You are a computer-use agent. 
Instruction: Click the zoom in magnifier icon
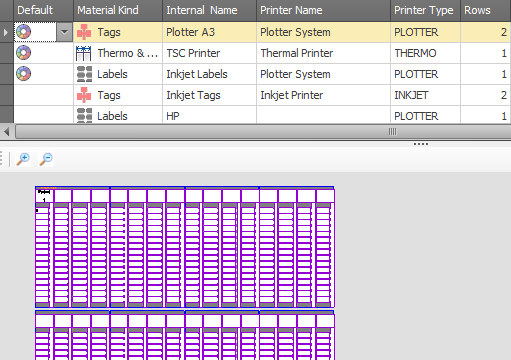(x=23, y=159)
